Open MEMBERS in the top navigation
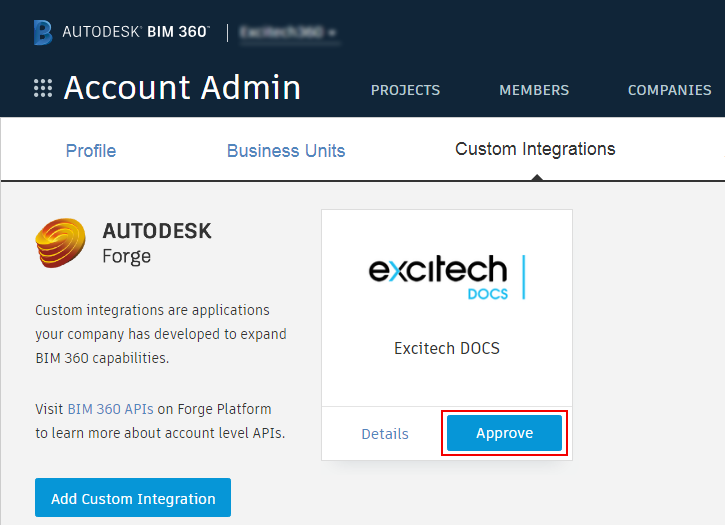The image size is (725, 525). 534,90
